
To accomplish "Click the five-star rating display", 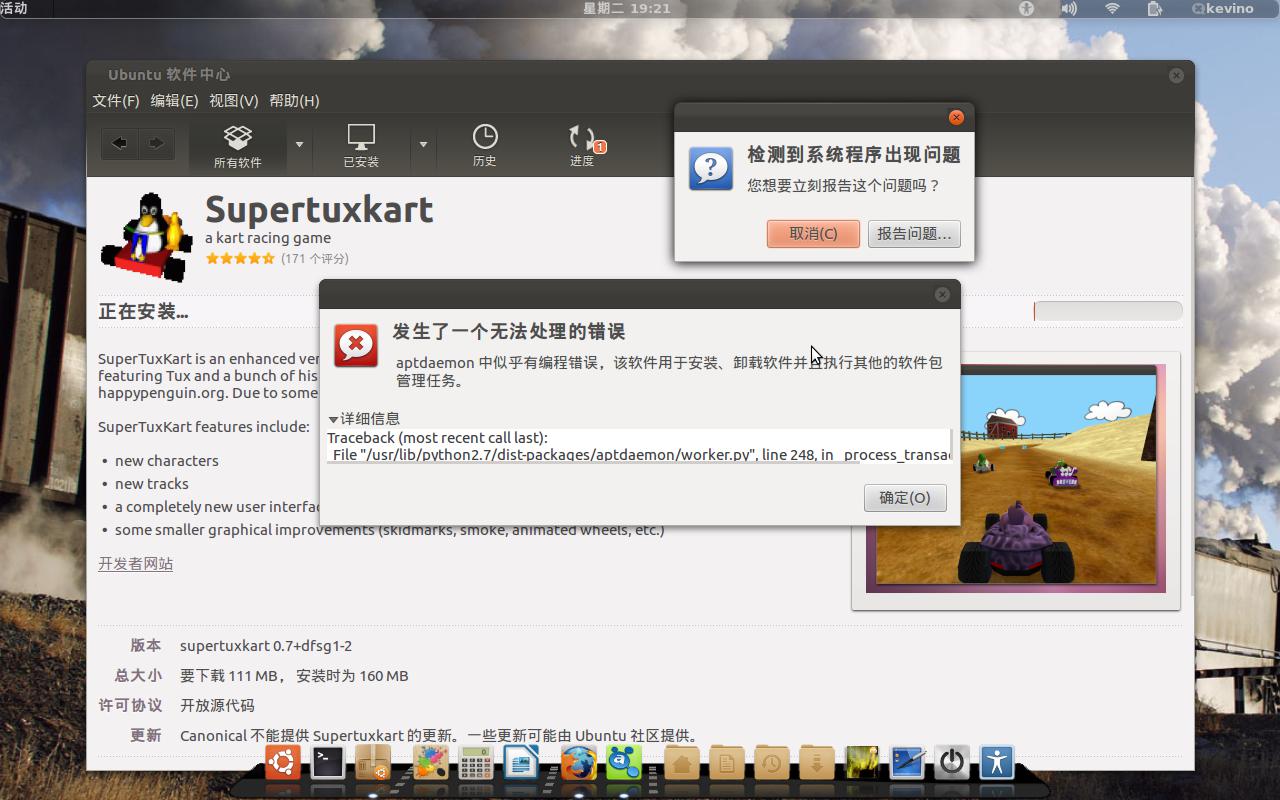I will [240, 258].
